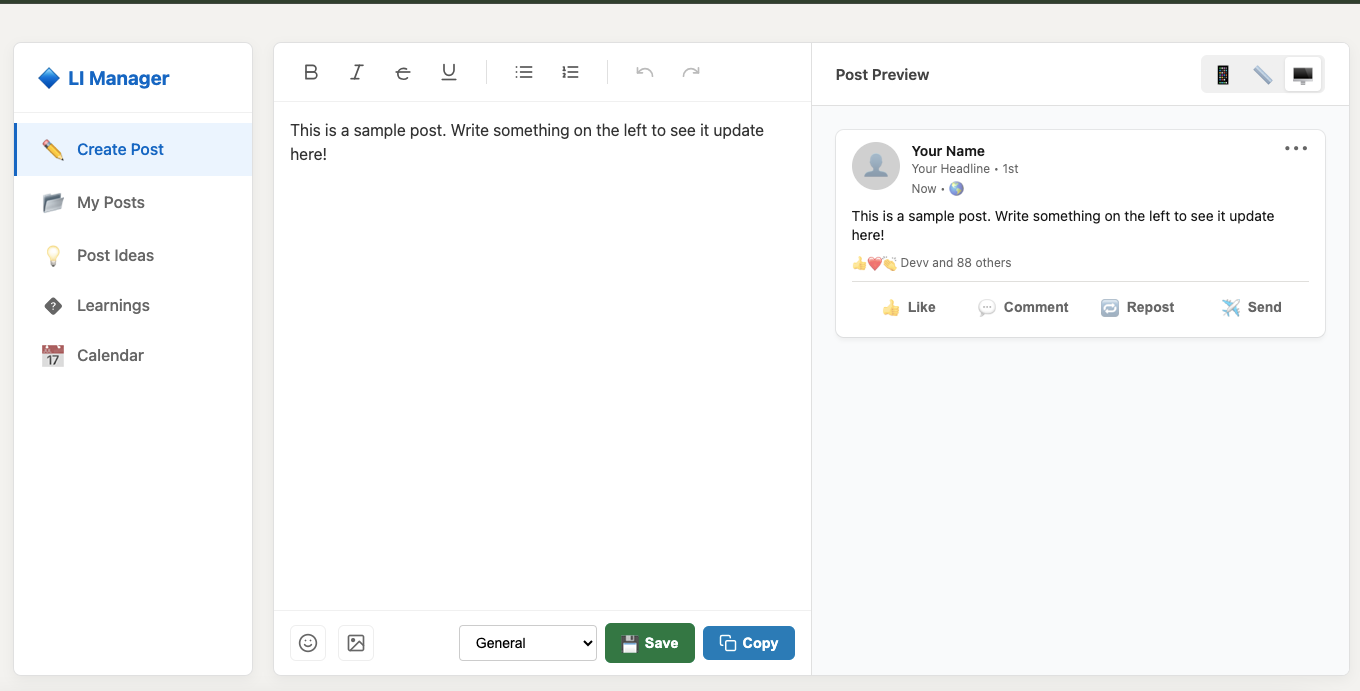Screen dimensions: 1360x691
Task: Apply italic formatting to text
Action: [x=357, y=72]
